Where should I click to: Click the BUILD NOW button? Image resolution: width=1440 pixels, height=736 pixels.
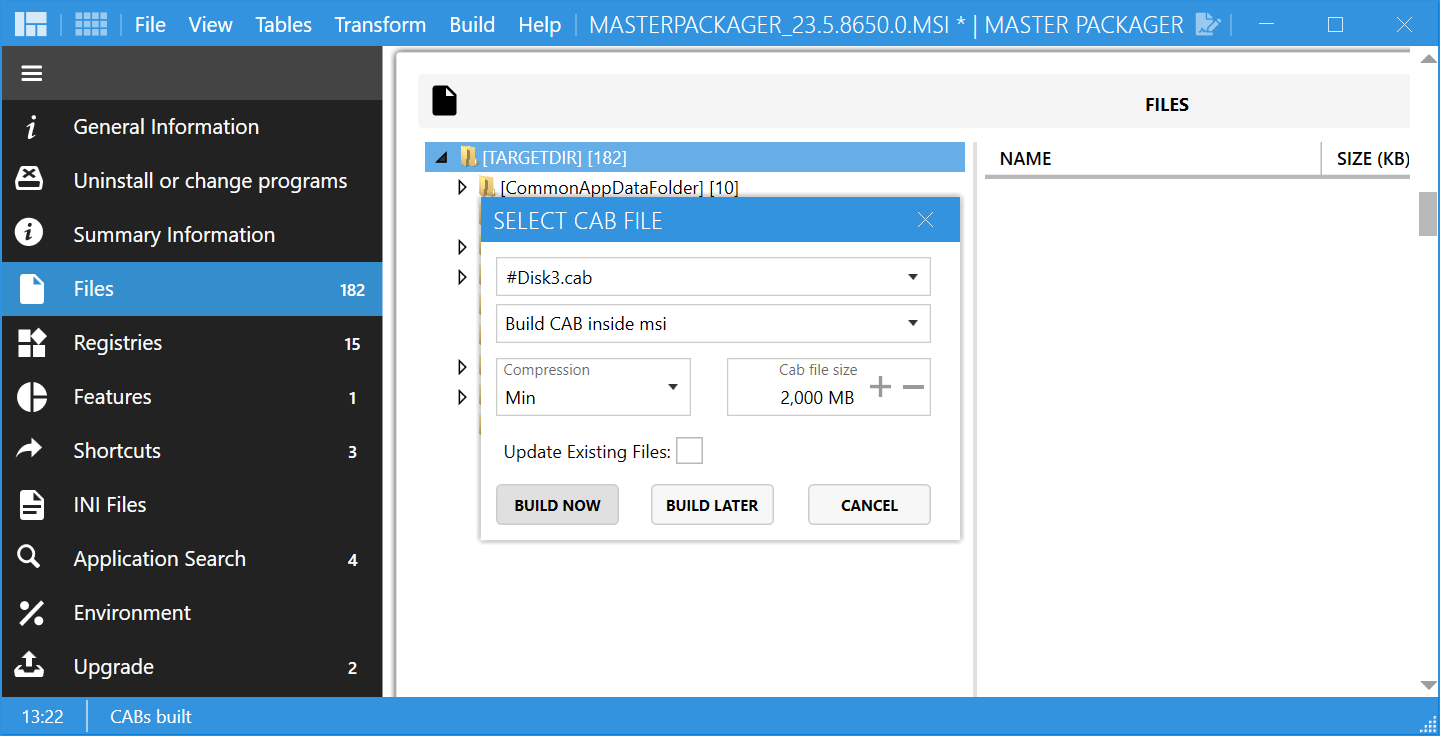(x=557, y=505)
